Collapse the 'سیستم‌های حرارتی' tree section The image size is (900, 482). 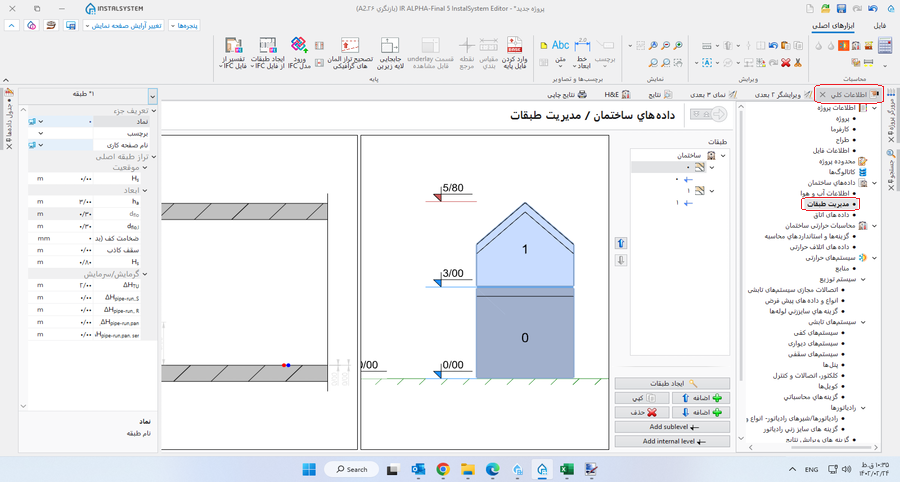coord(876,257)
